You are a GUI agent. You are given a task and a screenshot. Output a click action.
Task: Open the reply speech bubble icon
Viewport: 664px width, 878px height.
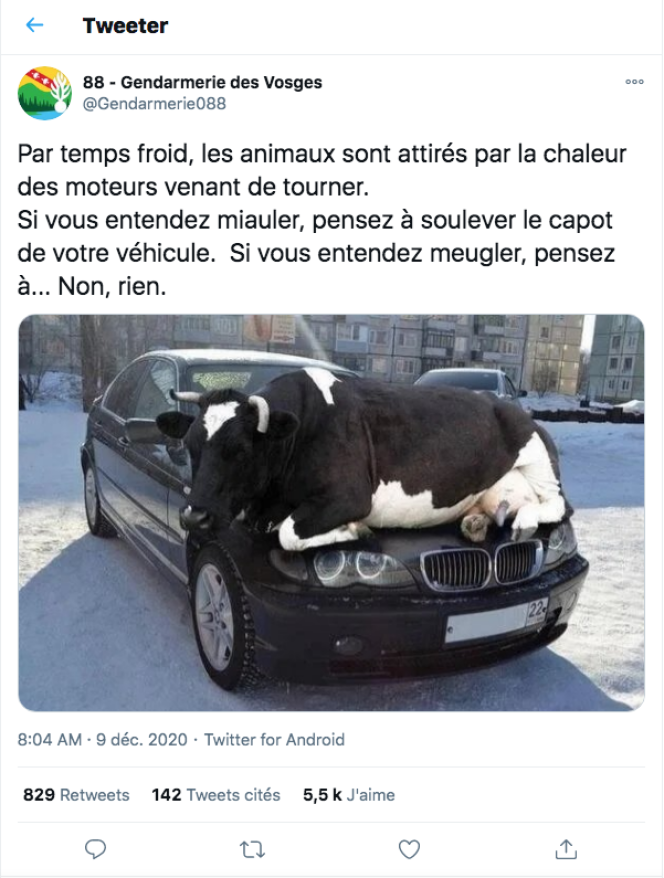click(95, 849)
